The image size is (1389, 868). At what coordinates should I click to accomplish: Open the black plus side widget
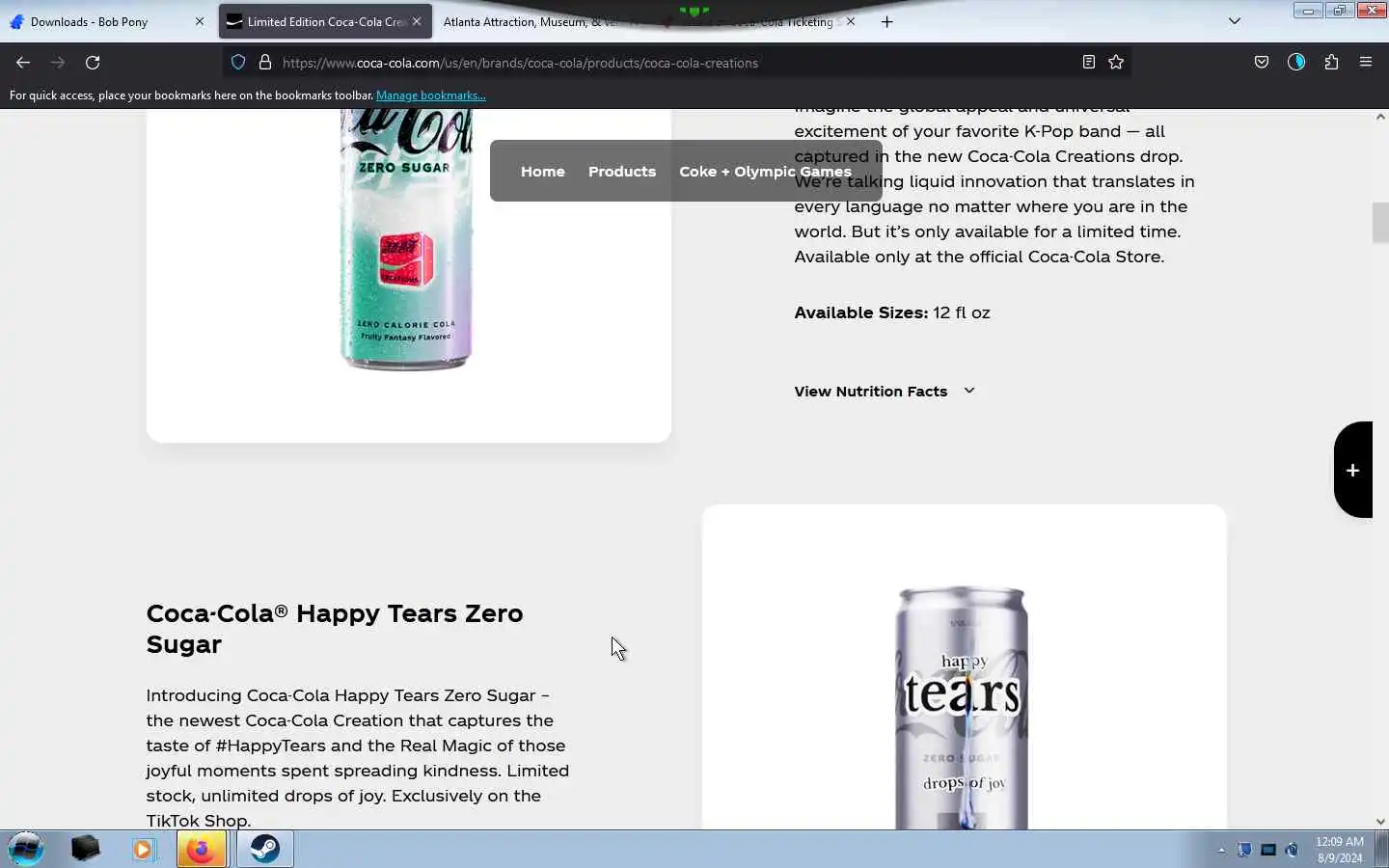1353,470
